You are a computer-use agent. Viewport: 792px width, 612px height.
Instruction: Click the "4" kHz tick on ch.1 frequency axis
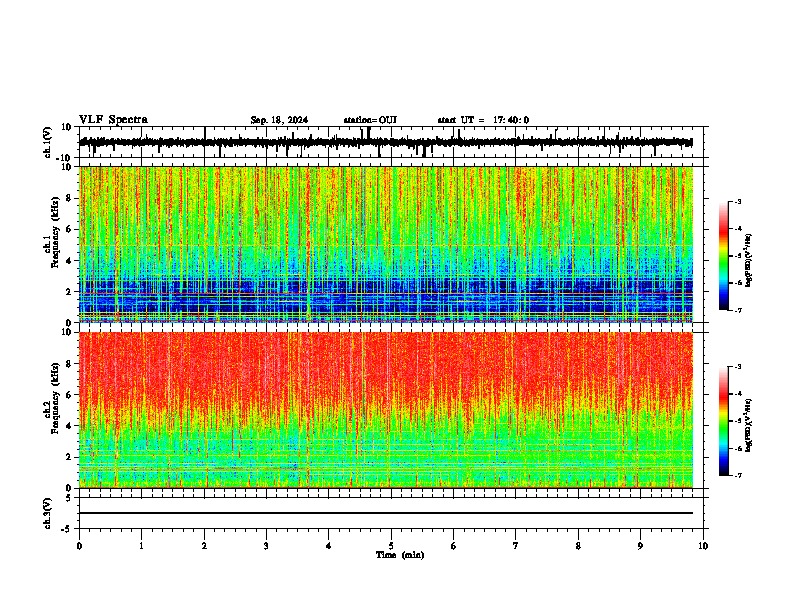[70, 261]
